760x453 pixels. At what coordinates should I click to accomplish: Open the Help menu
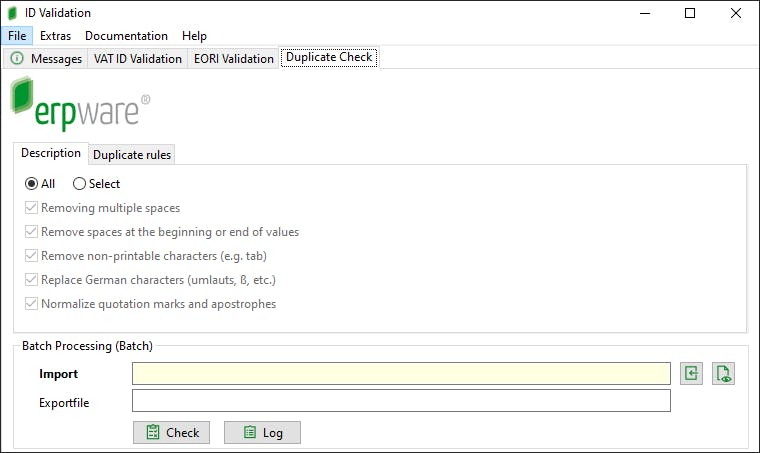pos(194,36)
